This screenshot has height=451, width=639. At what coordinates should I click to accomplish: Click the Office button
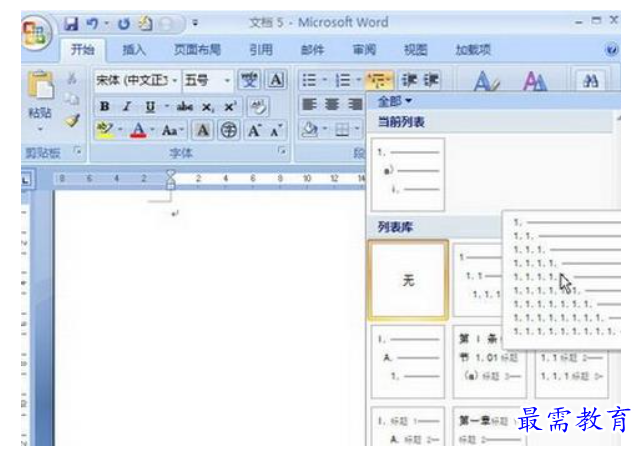(x=36, y=33)
